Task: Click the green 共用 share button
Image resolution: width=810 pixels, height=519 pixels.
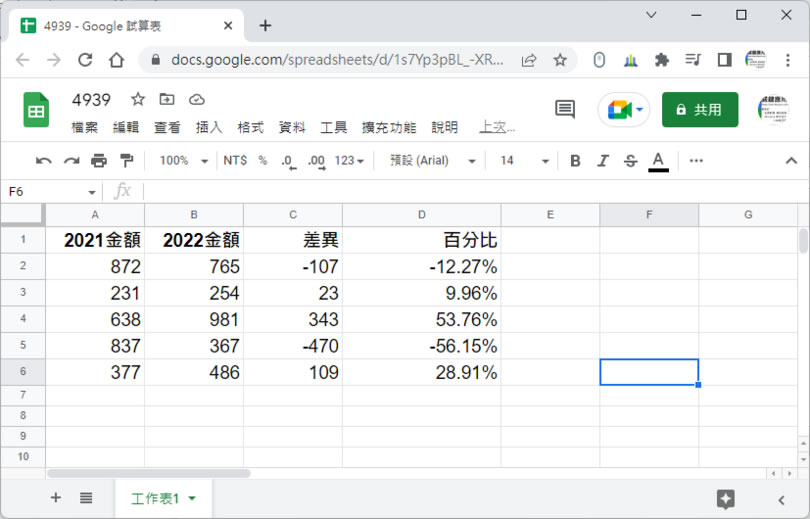Action: point(700,110)
